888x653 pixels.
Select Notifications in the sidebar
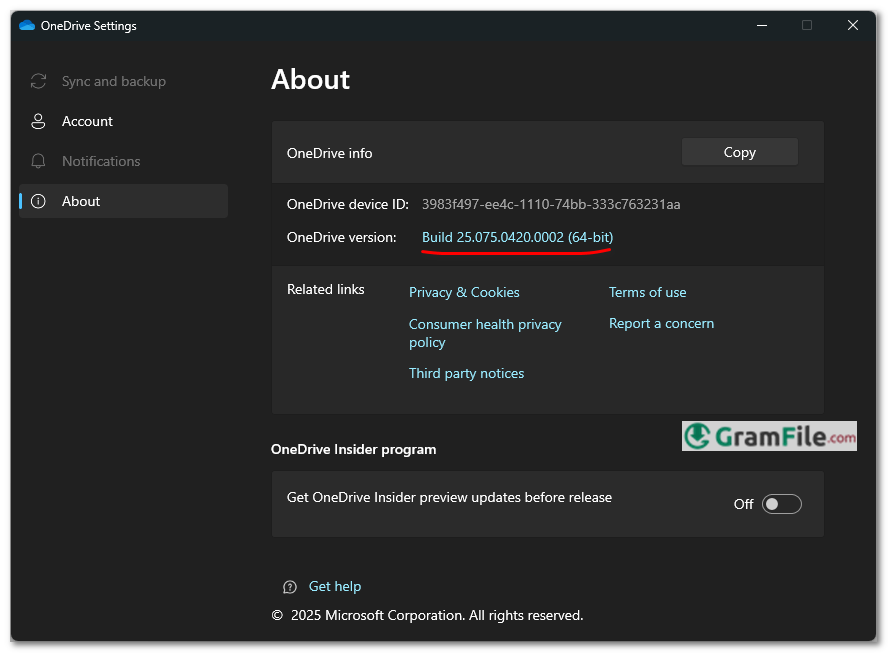(123, 161)
